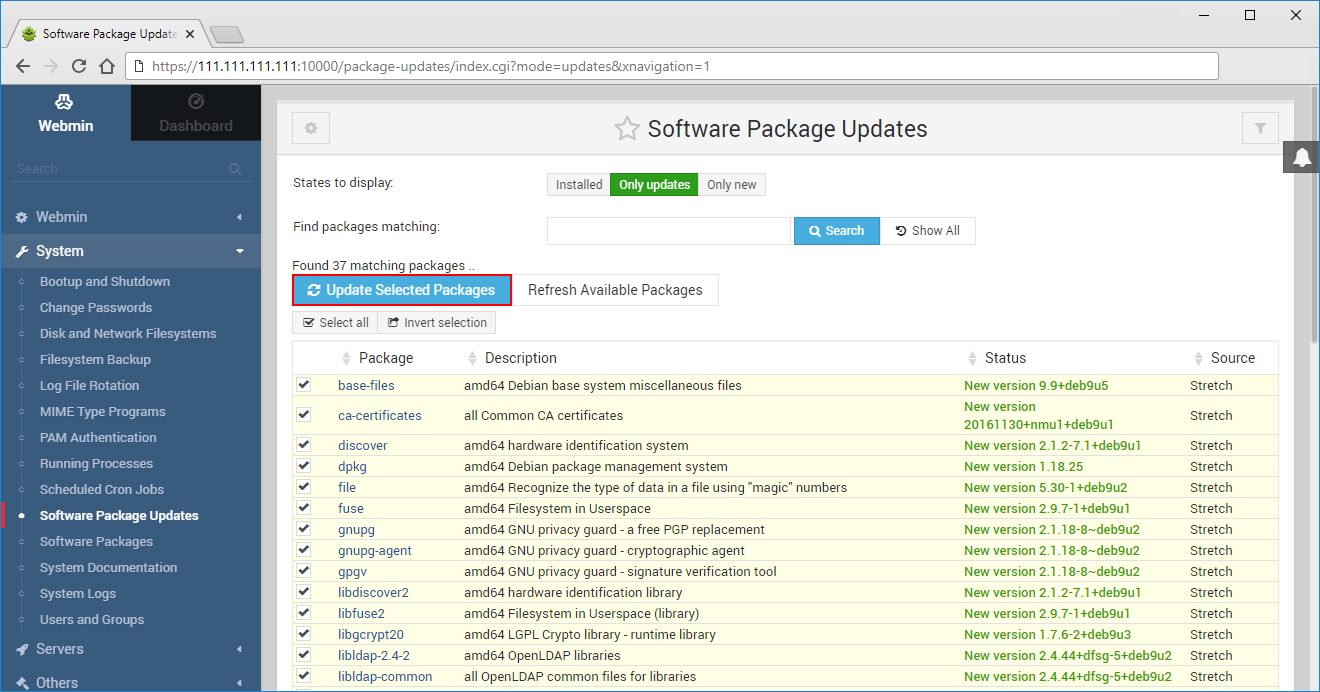Image resolution: width=1320 pixels, height=692 pixels.
Task: Open the gnupg package link
Action: click(356, 529)
